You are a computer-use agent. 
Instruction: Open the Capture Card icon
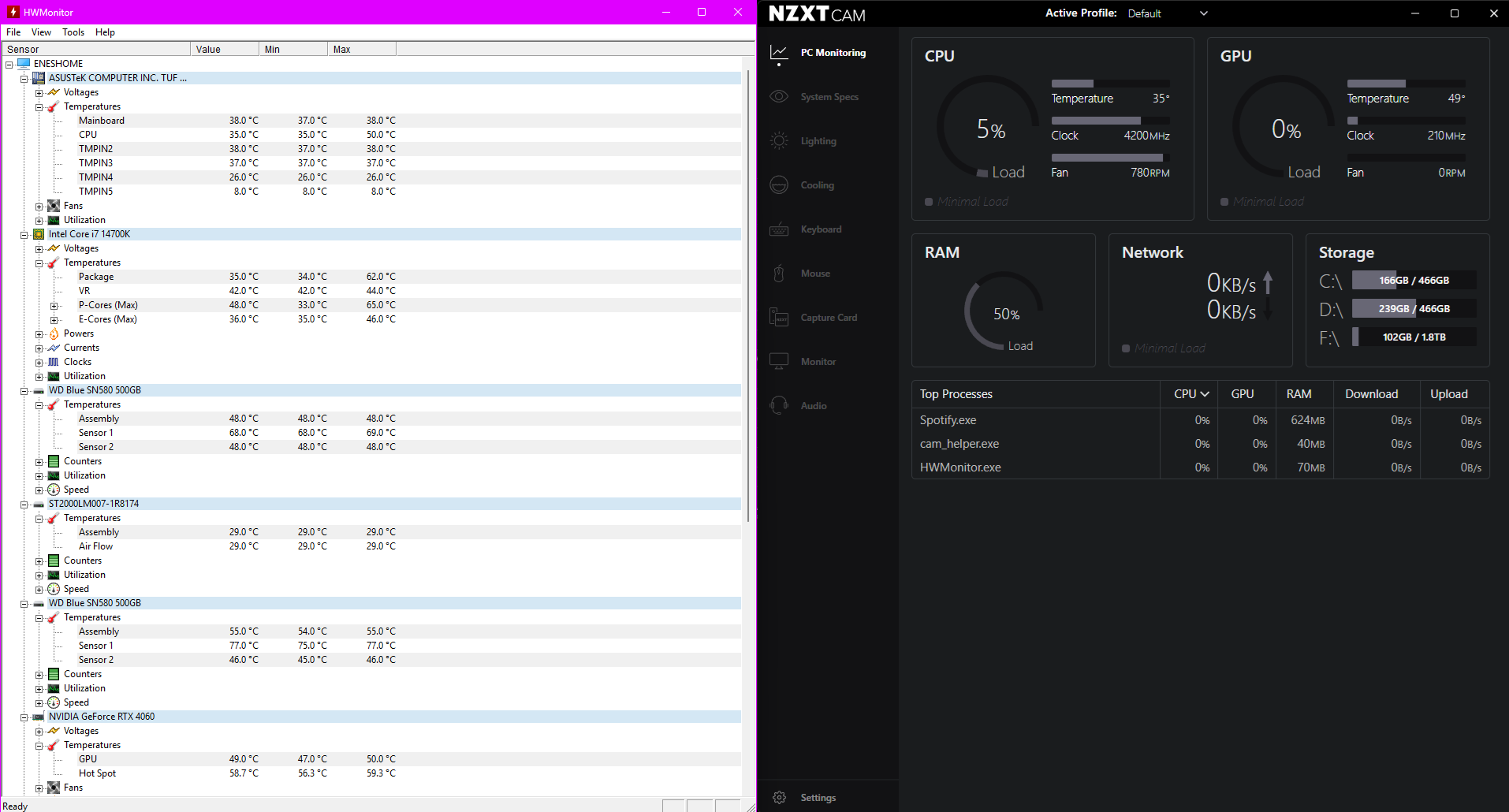click(x=779, y=317)
